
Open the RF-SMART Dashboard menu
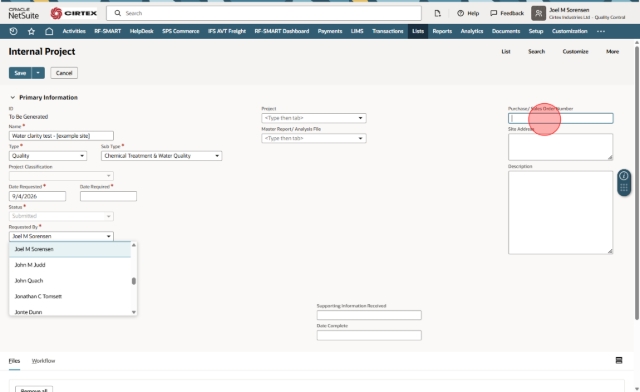282,31
